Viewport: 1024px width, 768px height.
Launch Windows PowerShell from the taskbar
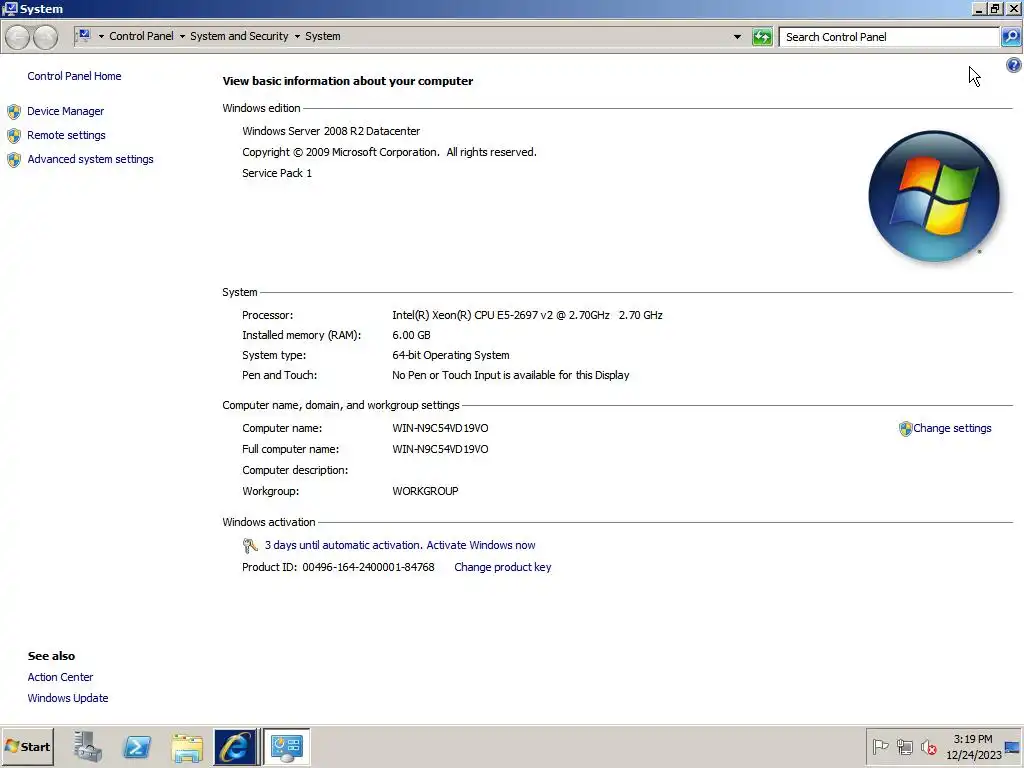coord(137,746)
